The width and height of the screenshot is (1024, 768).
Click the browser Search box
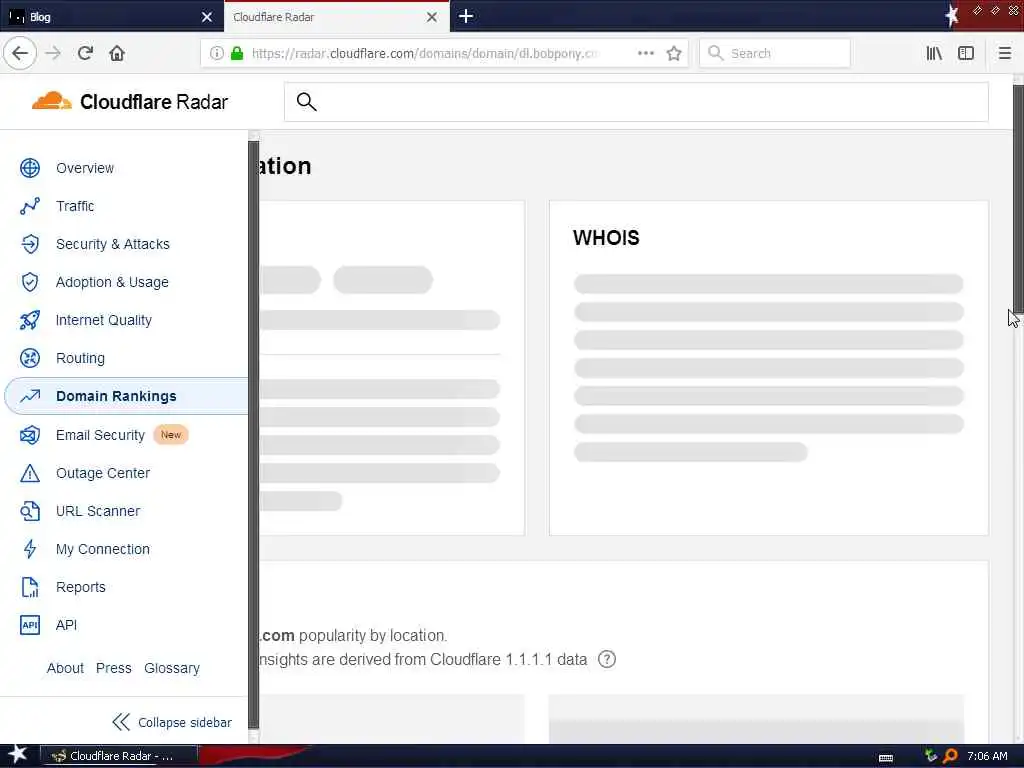pos(775,53)
